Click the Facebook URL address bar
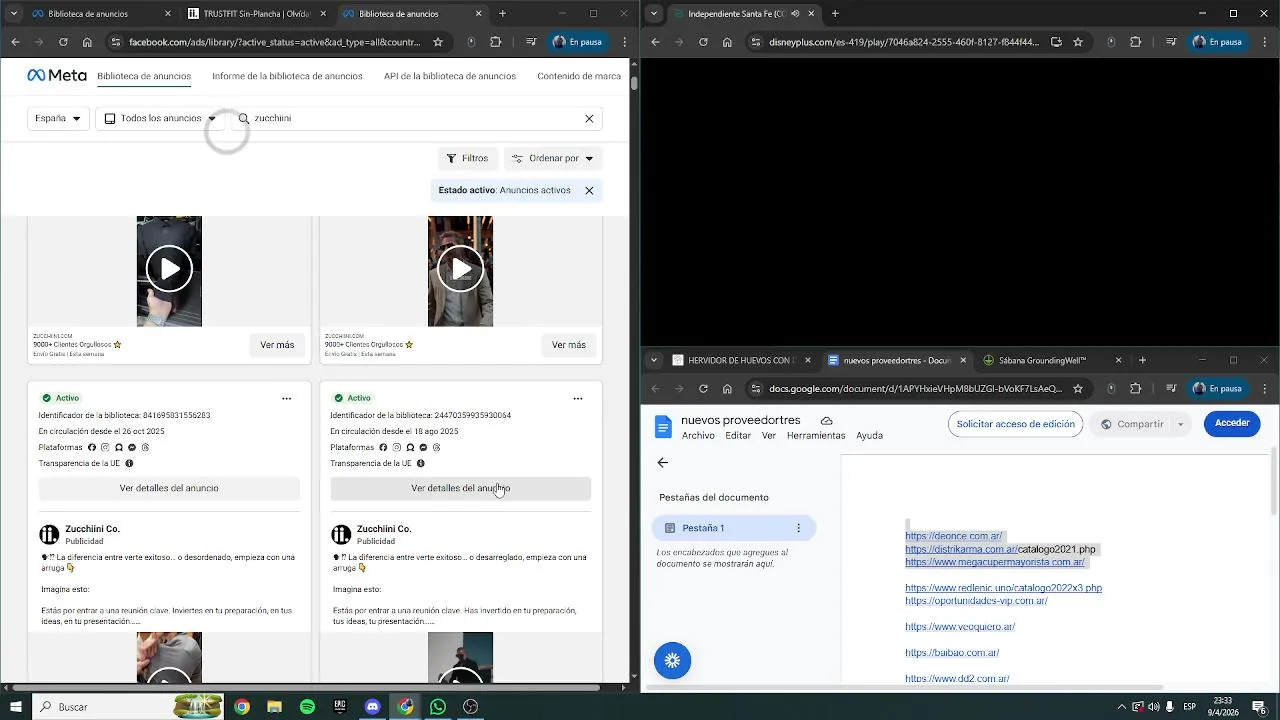The height and width of the screenshot is (720, 1280). coord(274,42)
